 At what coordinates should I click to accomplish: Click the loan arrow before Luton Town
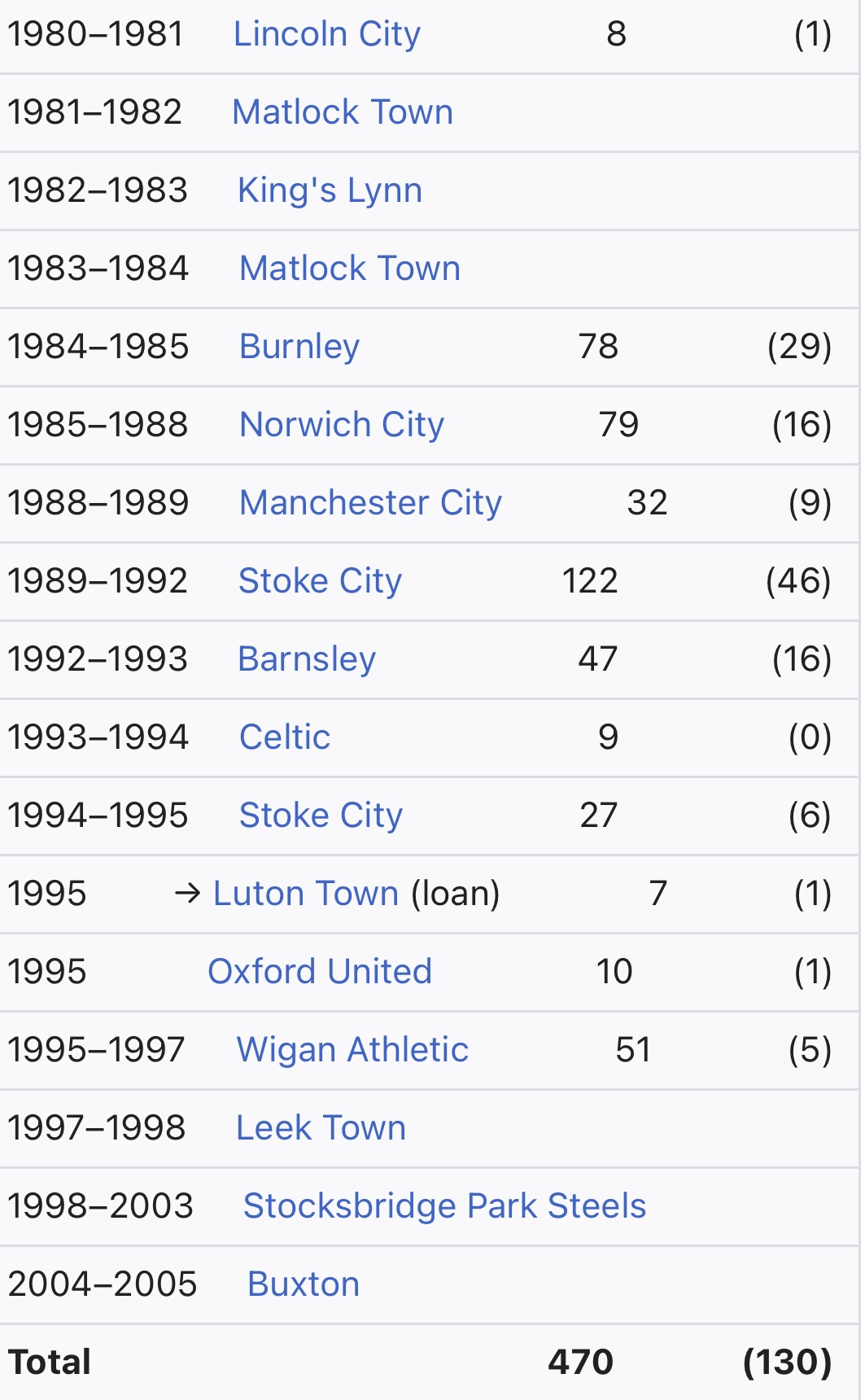tap(187, 894)
